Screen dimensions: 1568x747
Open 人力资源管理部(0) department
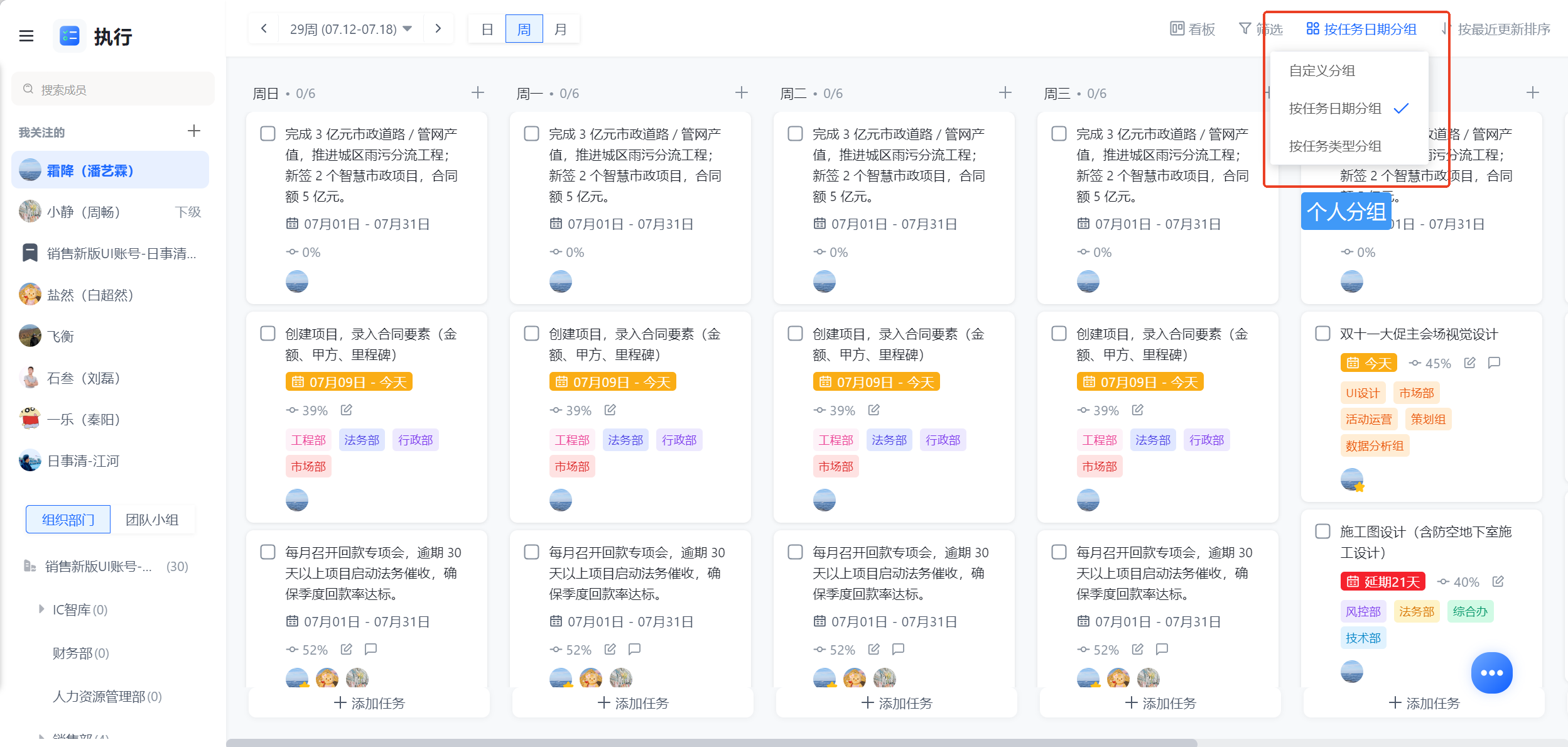(107, 696)
